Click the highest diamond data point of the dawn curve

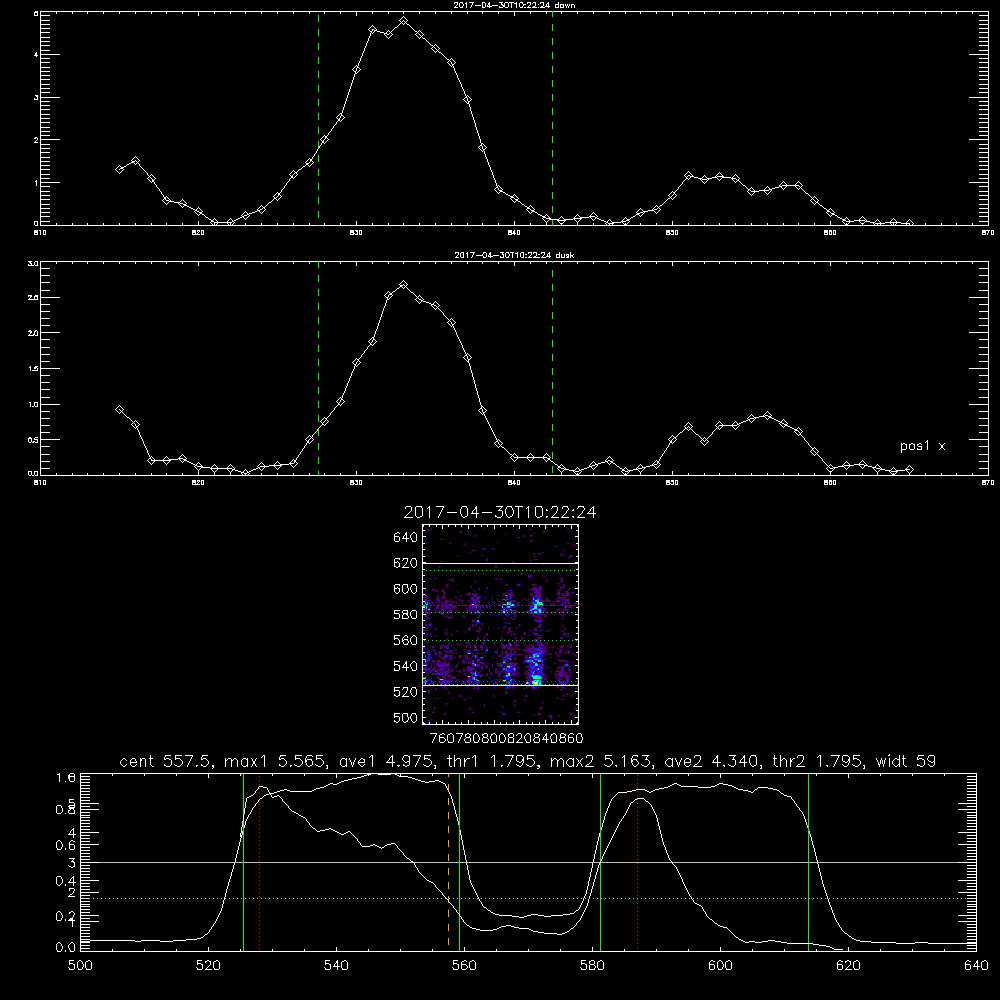(x=404, y=21)
